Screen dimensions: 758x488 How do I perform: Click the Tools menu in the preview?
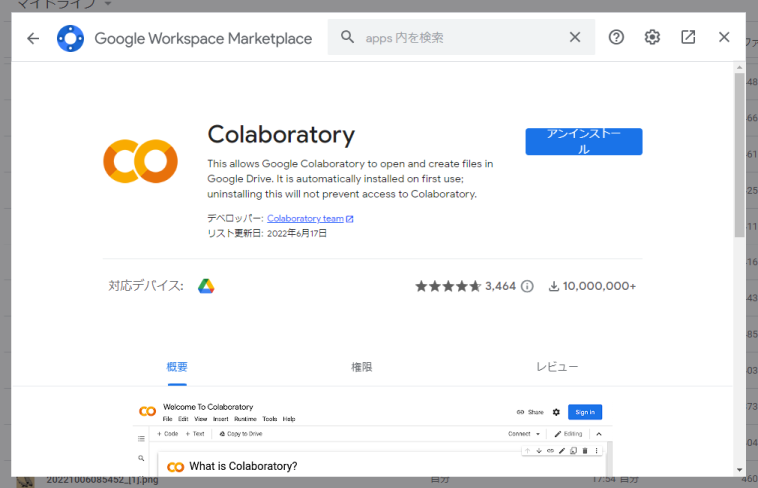[x=270, y=419]
